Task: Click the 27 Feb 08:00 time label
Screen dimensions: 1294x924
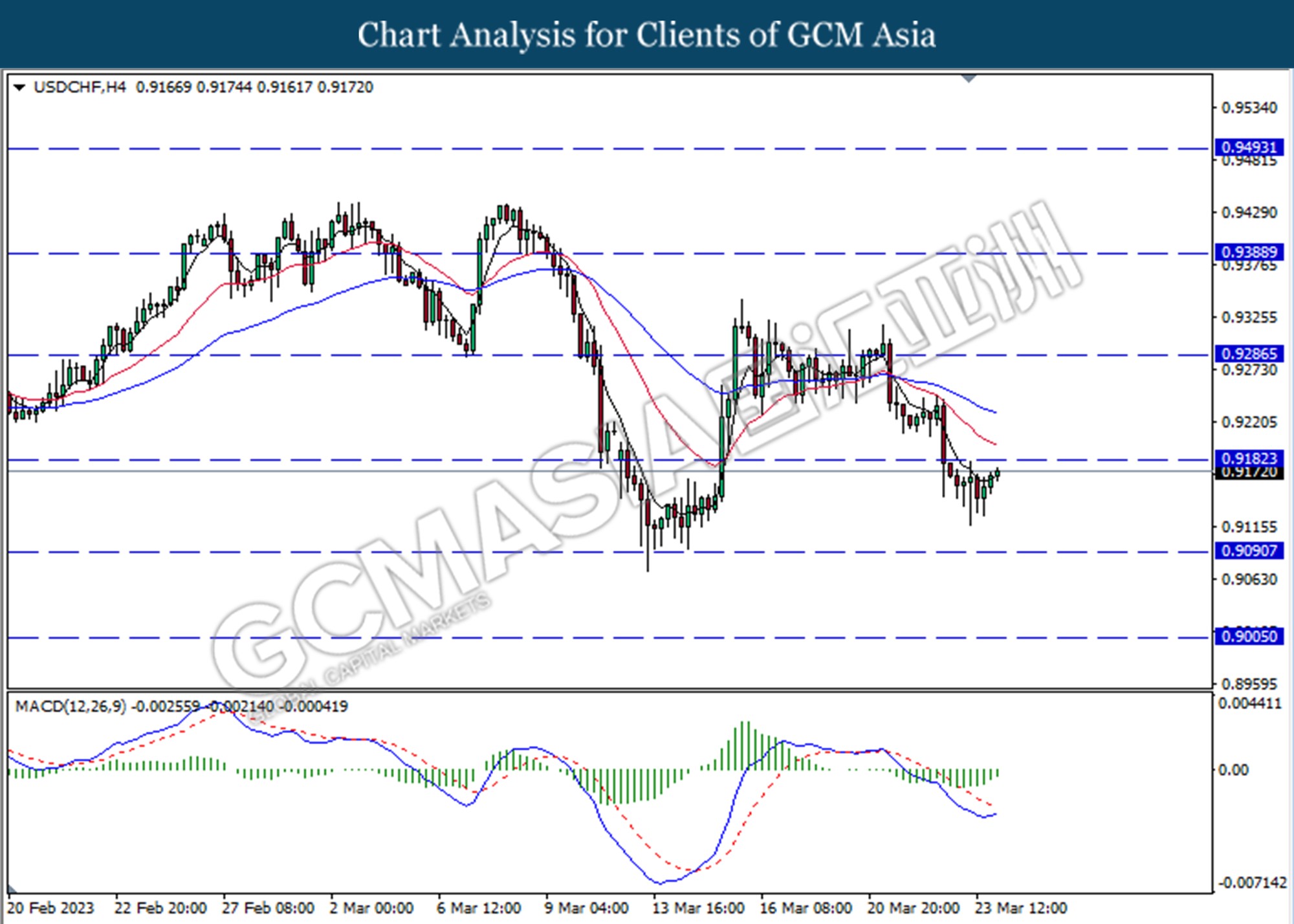Action: [x=268, y=908]
